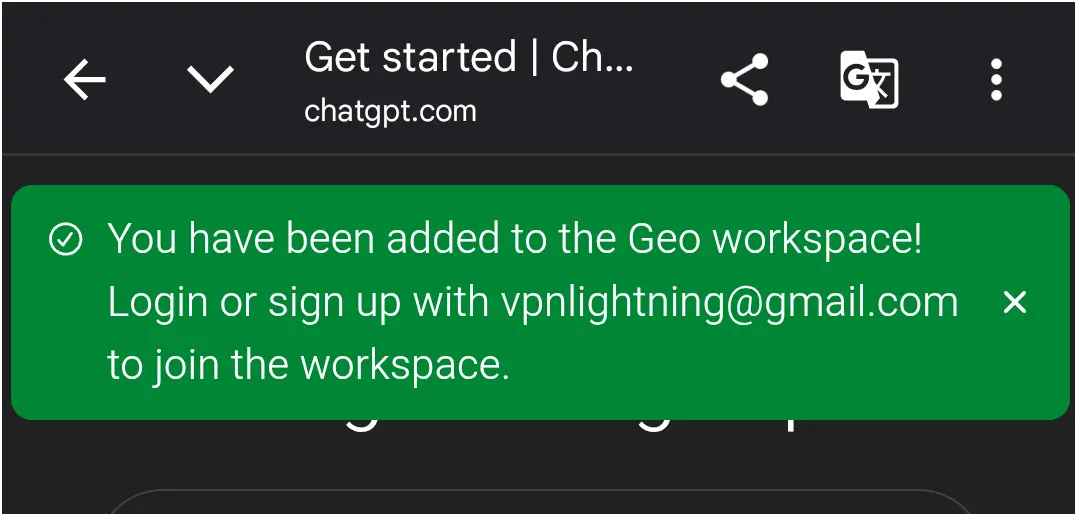The height and width of the screenshot is (516, 1077).
Task: Tap the Google Translate icon
Action: [x=870, y=80]
